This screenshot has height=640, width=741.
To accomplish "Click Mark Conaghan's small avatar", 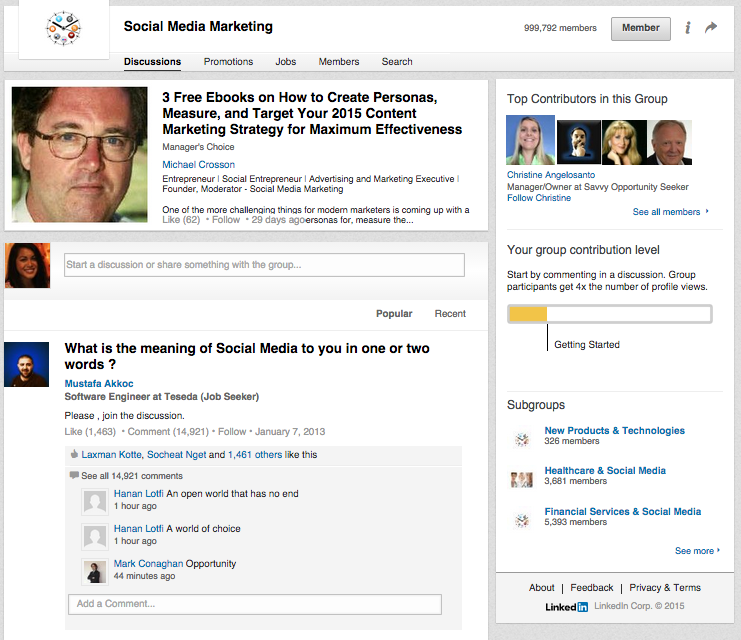I will (x=95, y=571).
